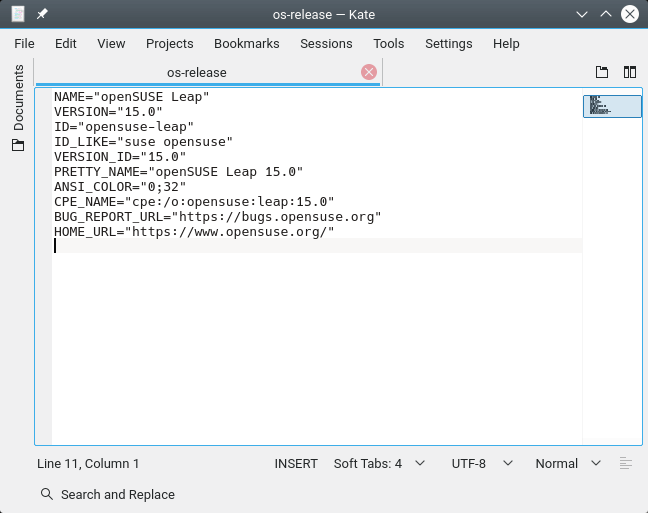
Task: Click the word wrap icon in status bar
Action: coord(626,463)
